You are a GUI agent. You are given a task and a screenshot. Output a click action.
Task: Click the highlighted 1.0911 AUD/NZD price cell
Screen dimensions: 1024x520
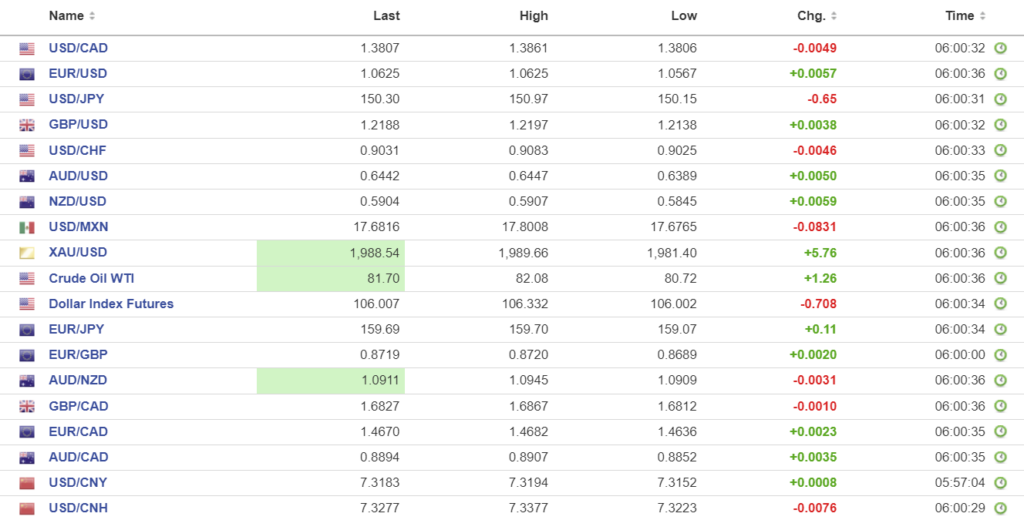tap(331, 381)
